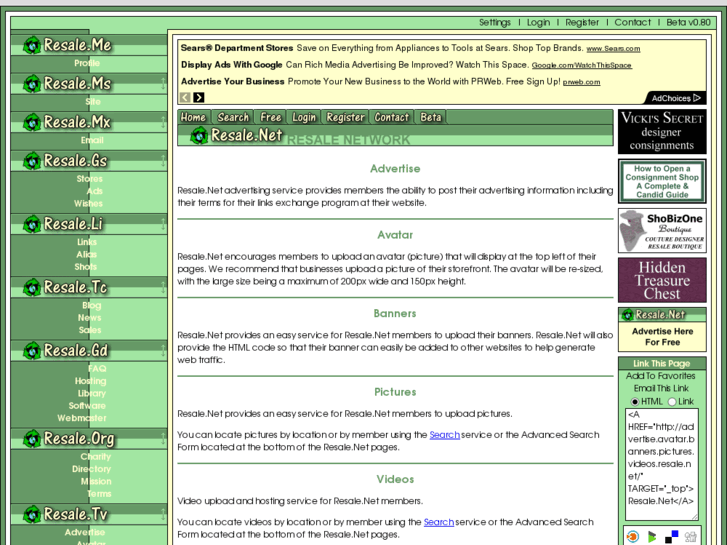Select the Link radio option
The height and width of the screenshot is (545, 727).
672,402
